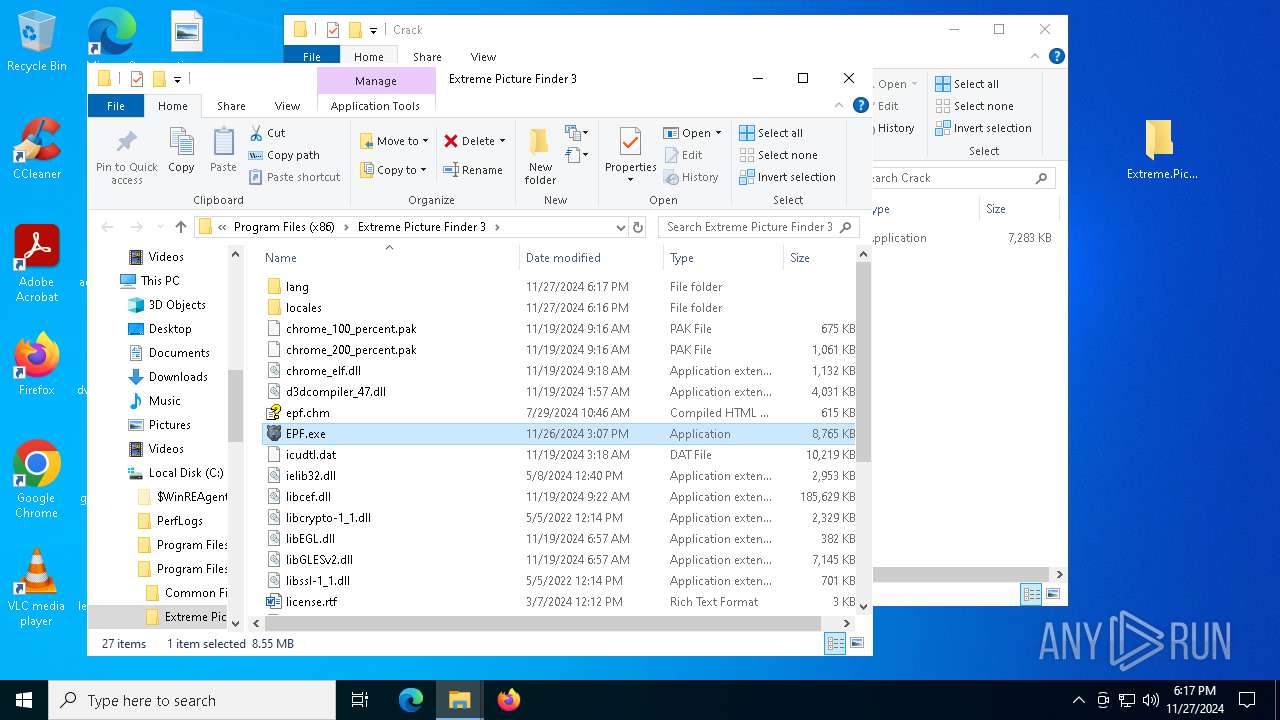This screenshot has width=1280, height=720.
Task: Sort by Date modified column header
Action: pyautogui.click(x=591, y=258)
